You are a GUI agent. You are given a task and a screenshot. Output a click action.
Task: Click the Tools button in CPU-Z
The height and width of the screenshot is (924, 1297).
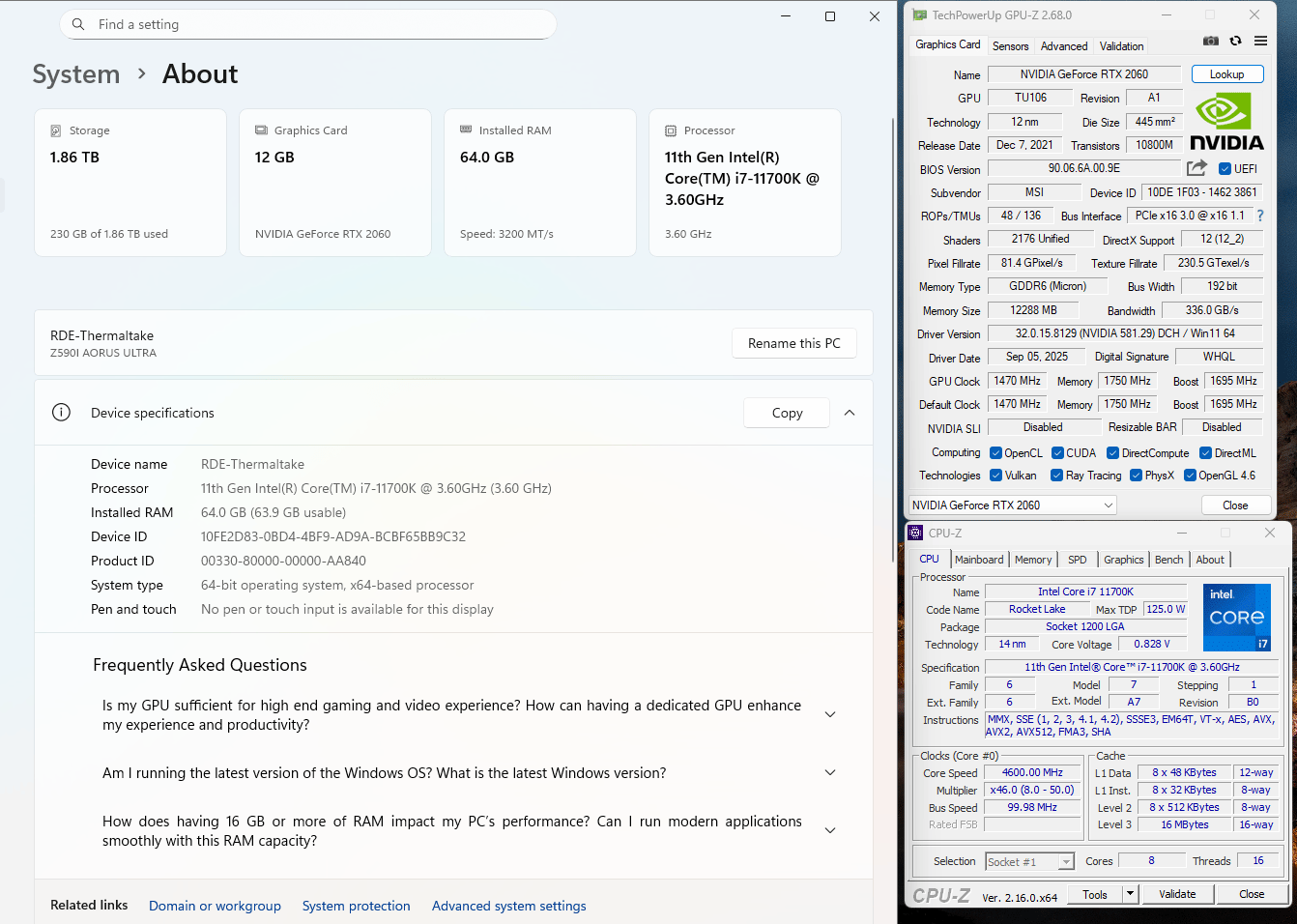coord(1095,894)
